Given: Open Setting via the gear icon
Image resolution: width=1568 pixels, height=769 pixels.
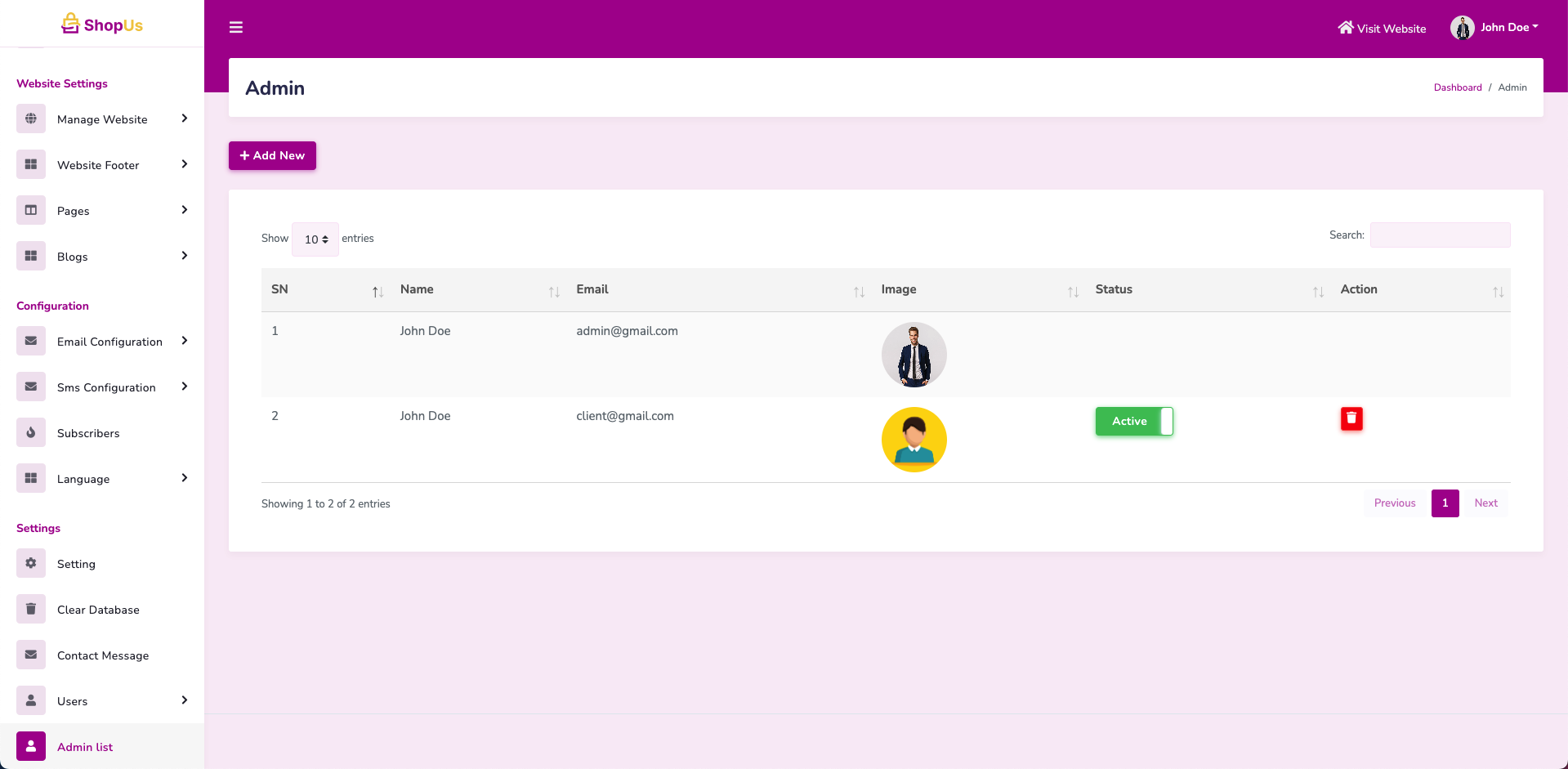Looking at the screenshot, I should (31, 563).
